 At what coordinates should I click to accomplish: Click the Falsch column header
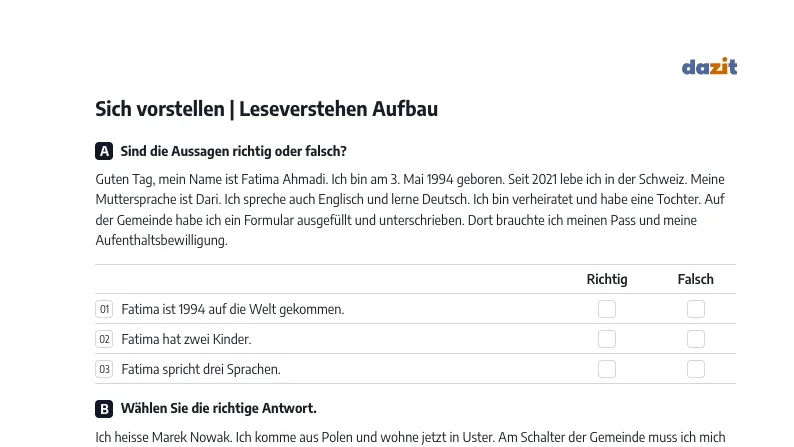(696, 279)
